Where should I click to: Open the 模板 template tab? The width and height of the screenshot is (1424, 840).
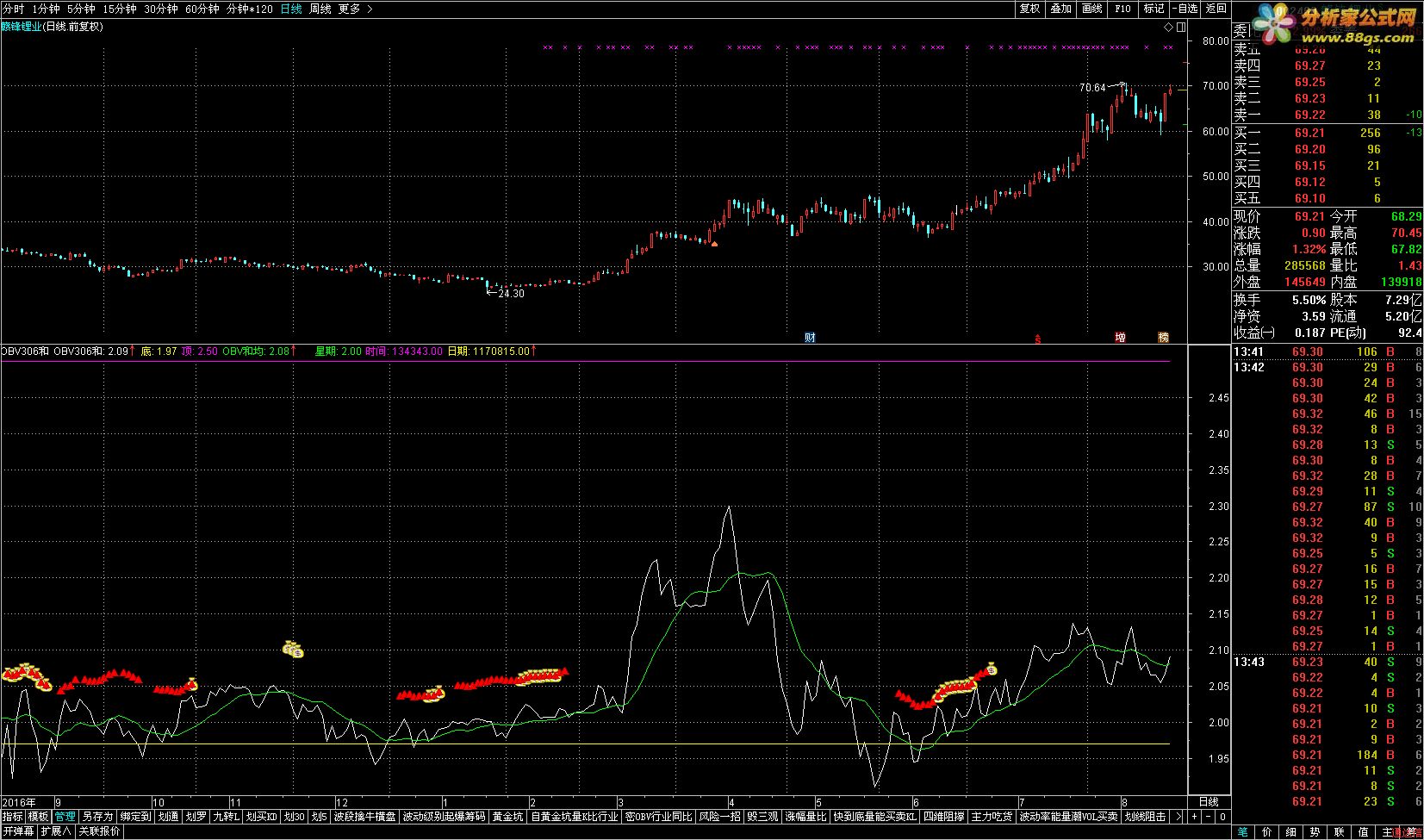pyautogui.click(x=39, y=817)
